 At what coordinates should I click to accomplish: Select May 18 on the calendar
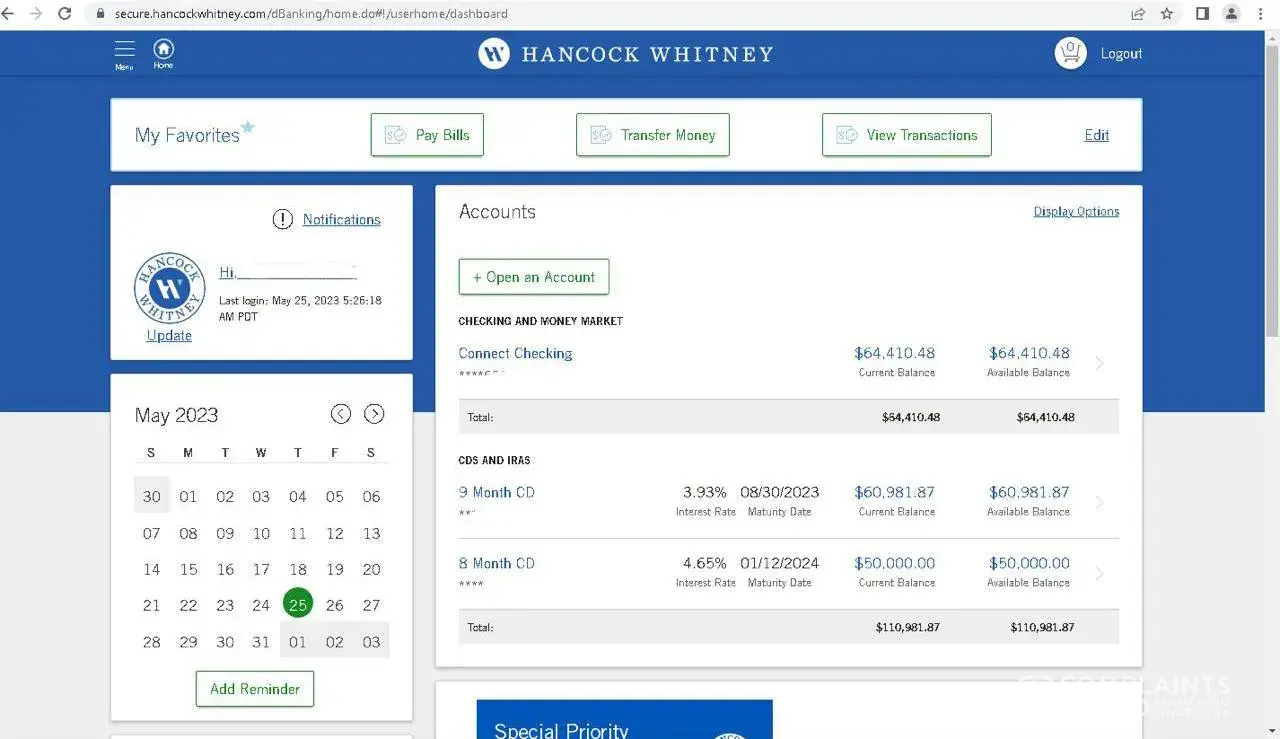[x=298, y=569]
